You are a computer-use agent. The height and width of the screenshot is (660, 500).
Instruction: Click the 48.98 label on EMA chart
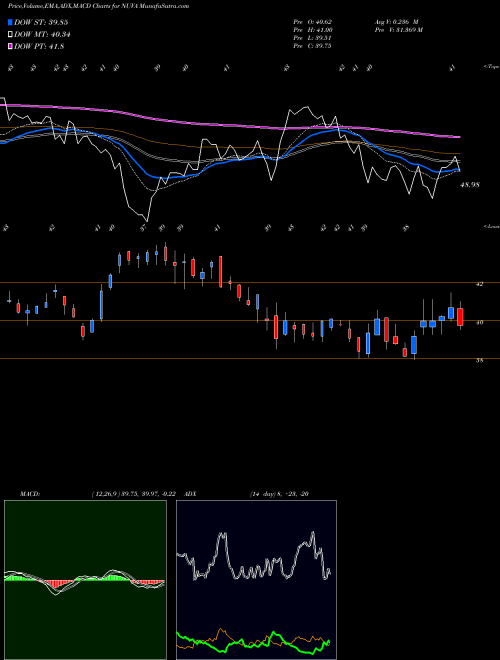click(471, 184)
